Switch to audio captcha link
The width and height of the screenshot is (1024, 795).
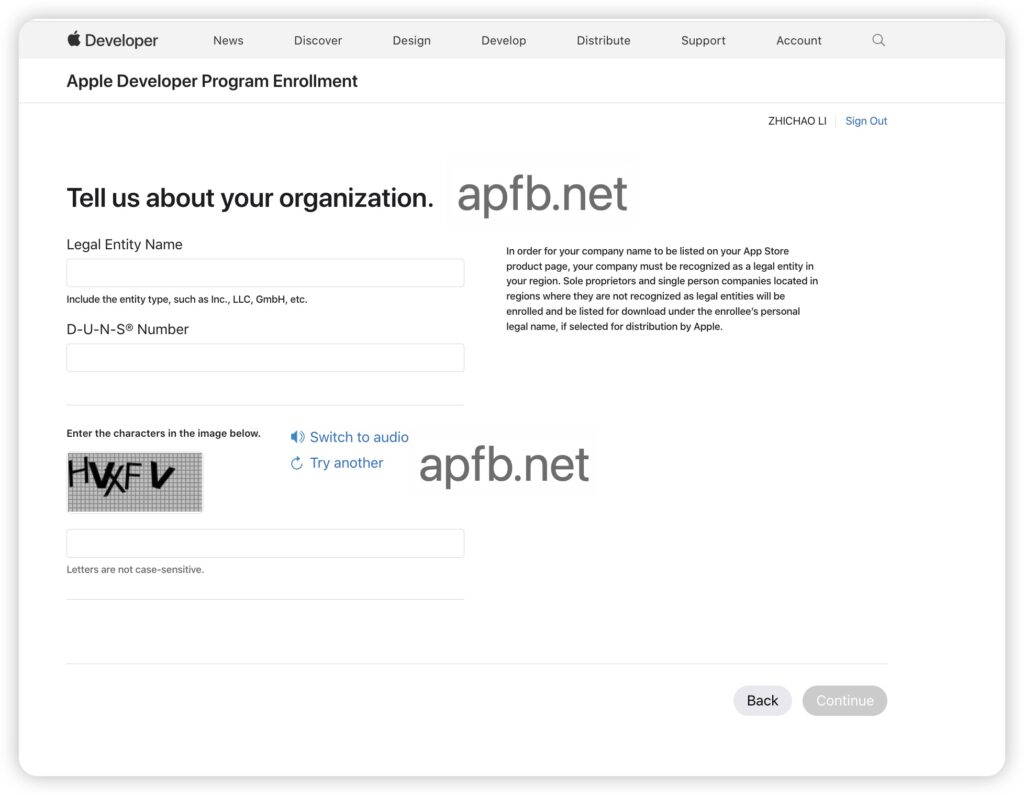coord(359,437)
